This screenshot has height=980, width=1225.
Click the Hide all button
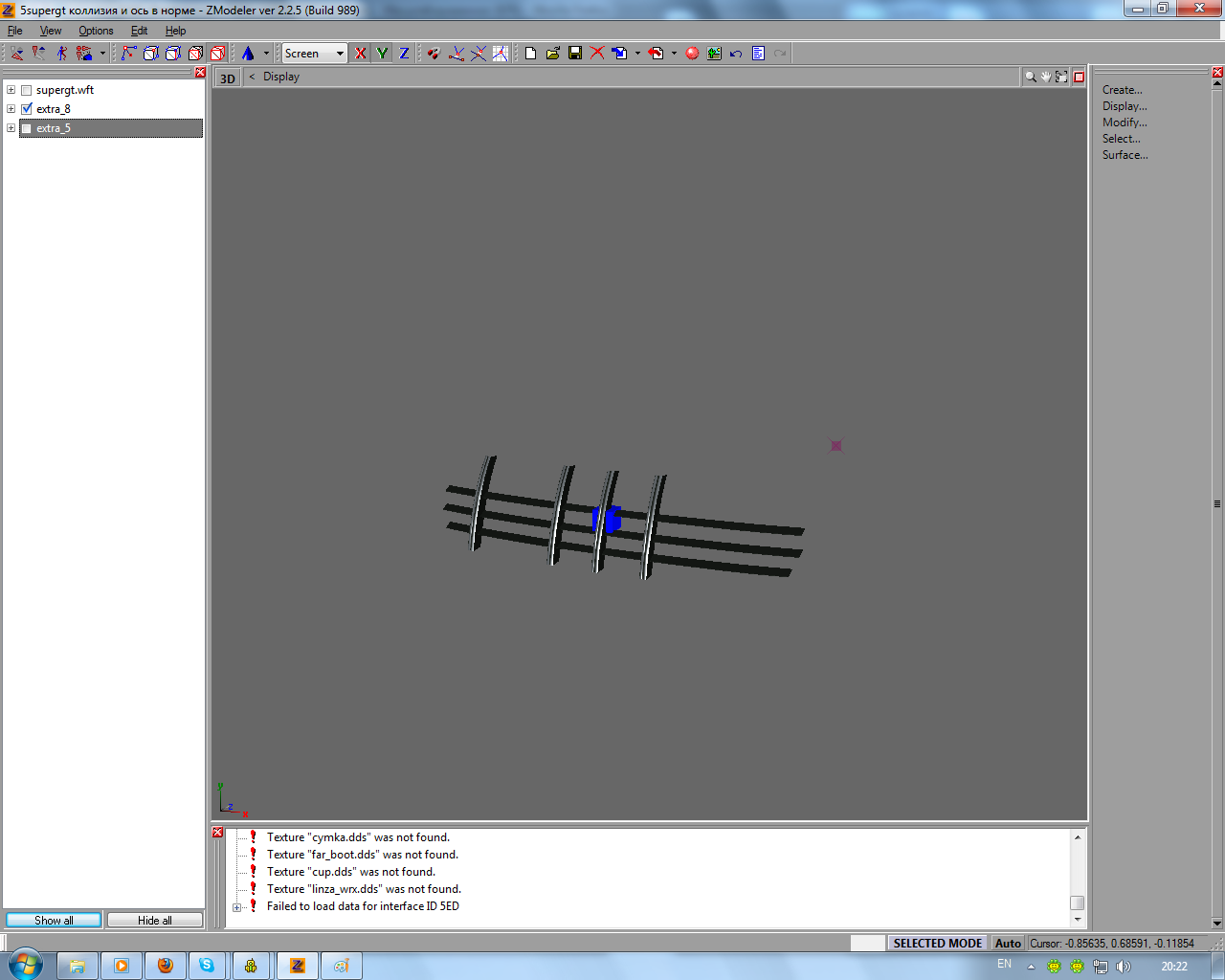click(155, 920)
